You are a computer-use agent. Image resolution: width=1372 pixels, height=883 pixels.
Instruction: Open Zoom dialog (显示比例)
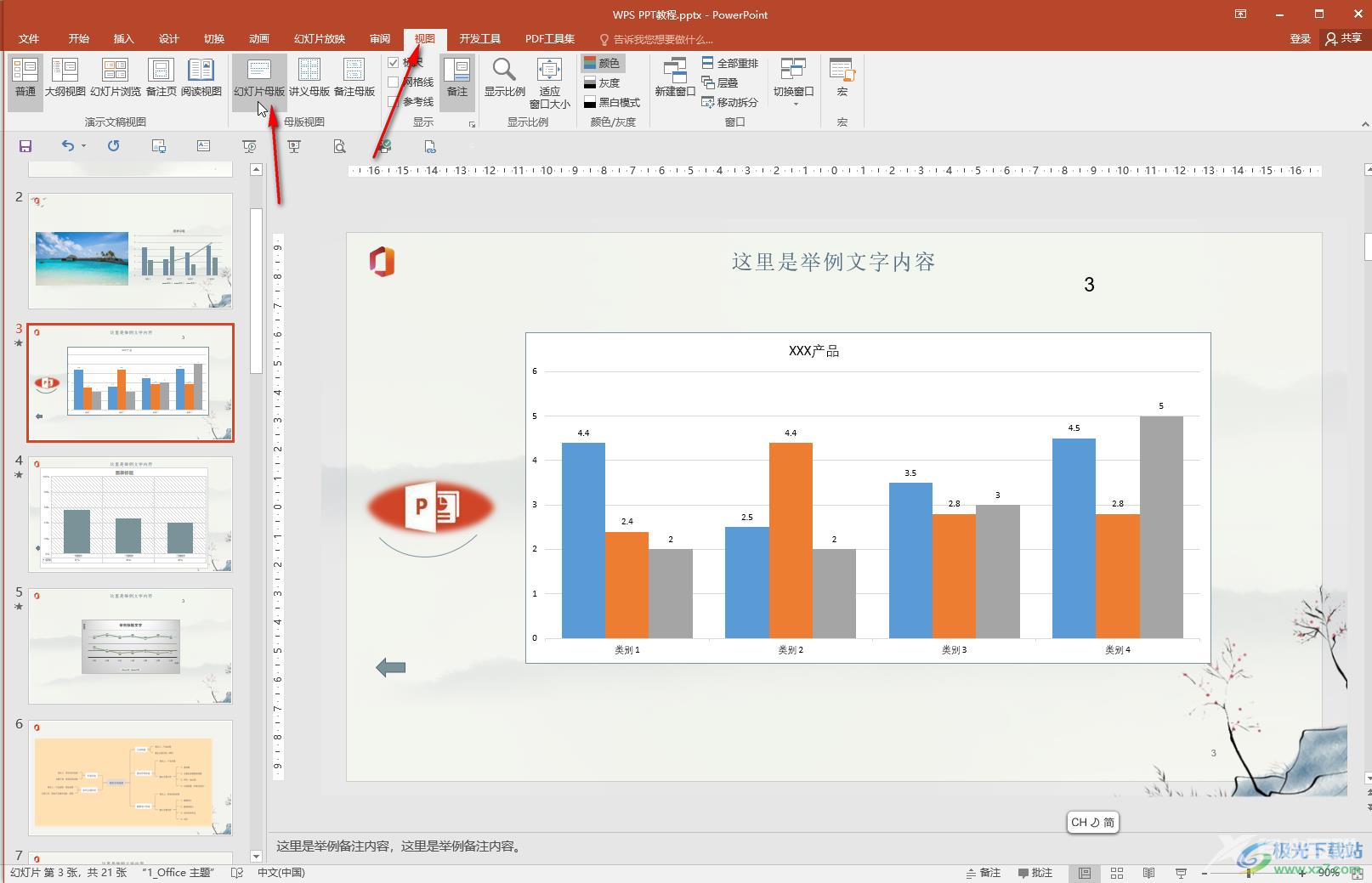504,78
